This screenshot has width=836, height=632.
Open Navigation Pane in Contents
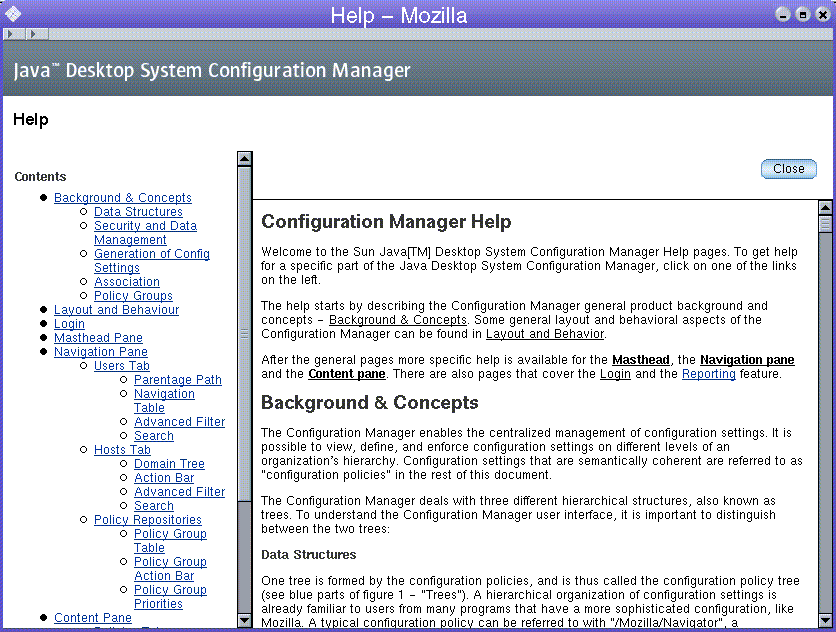point(101,352)
